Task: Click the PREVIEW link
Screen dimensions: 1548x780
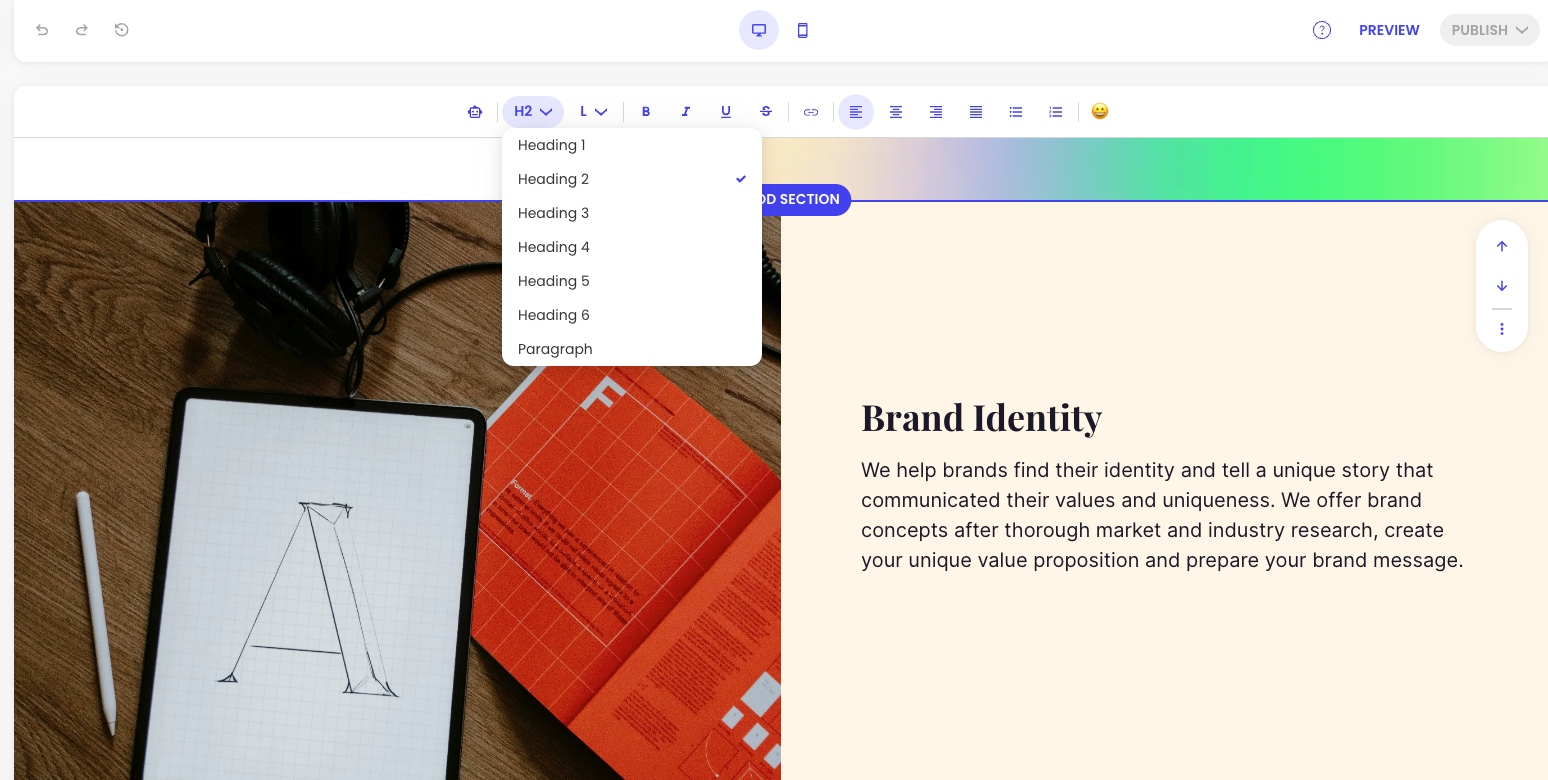Action: [x=1389, y=30]
